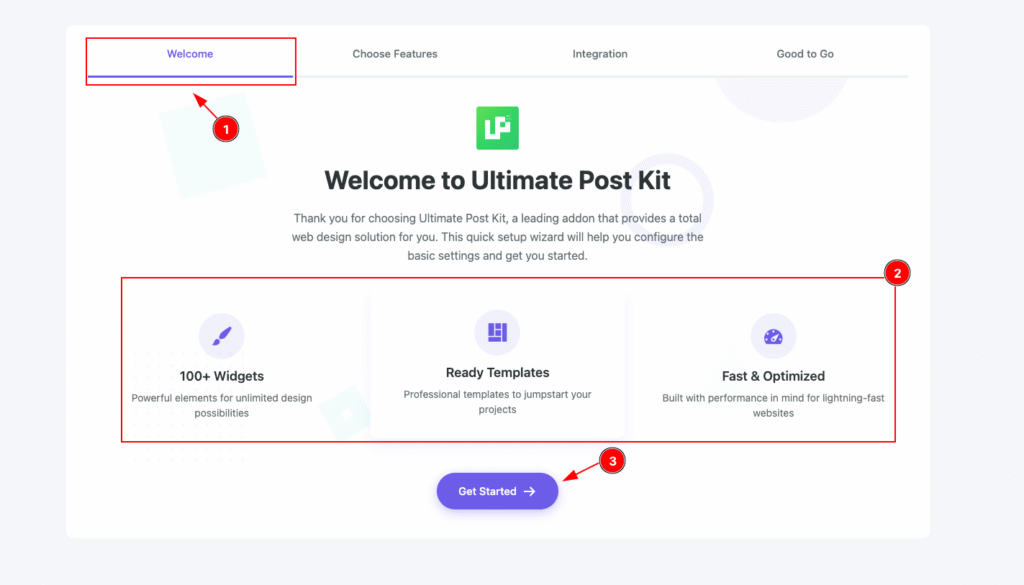Select the 100+ Widgets card title
This screenshot has height=585, width=1024.
tap(222, 377)
